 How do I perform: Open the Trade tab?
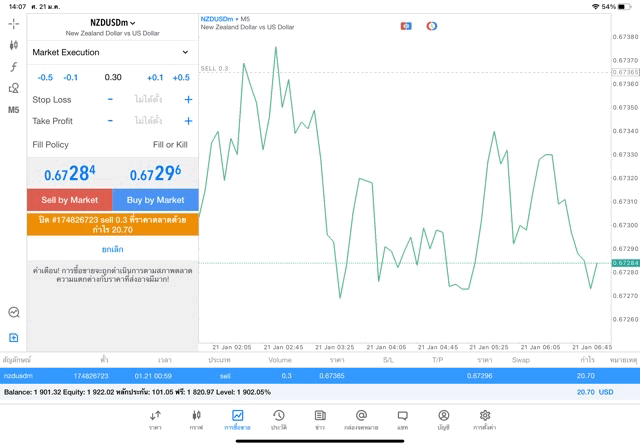point(237,420)
